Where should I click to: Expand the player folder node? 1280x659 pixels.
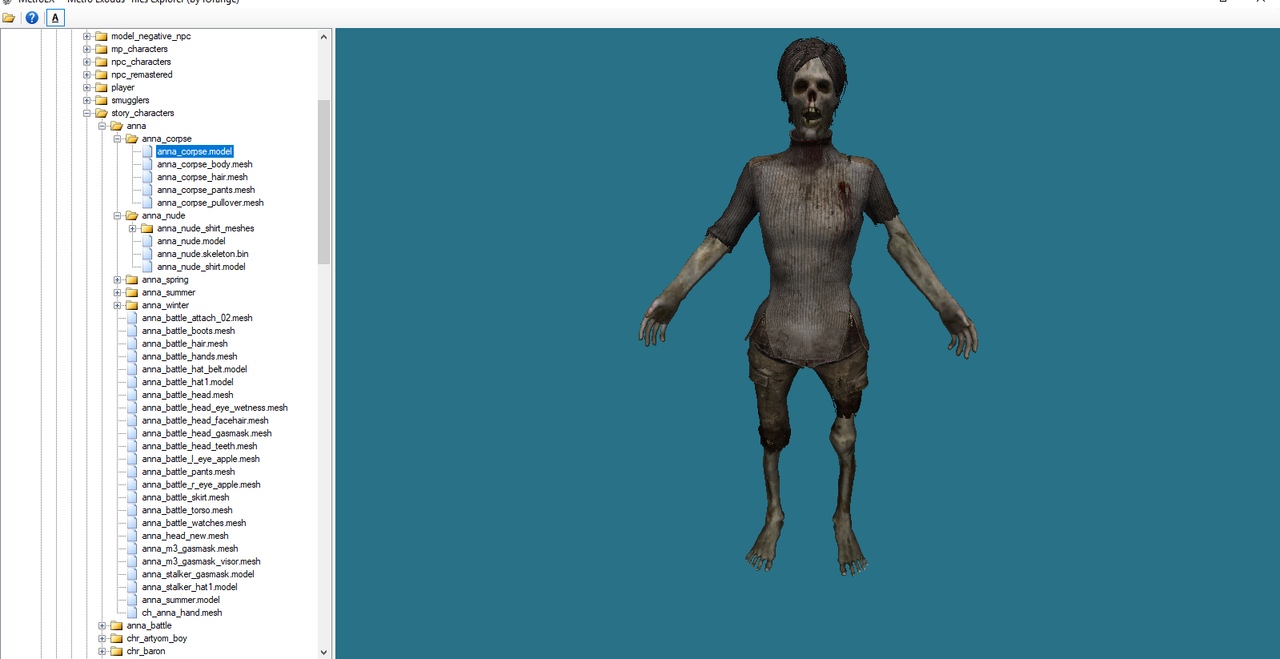click(87, 88)
